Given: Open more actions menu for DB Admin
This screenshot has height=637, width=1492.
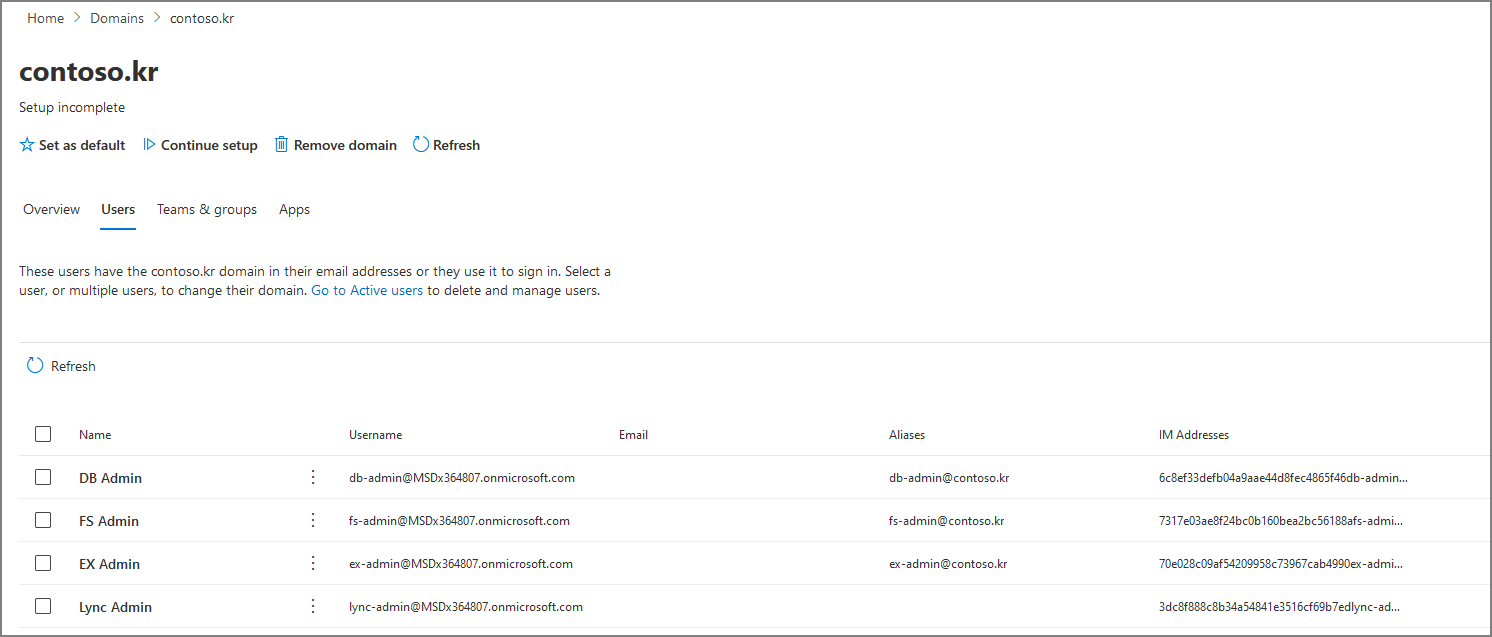Looking at the screenshot, I should 313,477.
